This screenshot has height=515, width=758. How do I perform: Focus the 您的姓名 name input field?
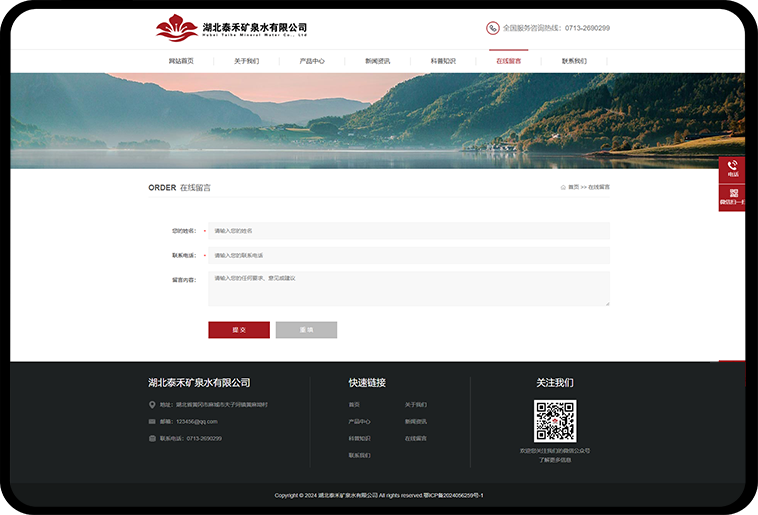point(408,231)
